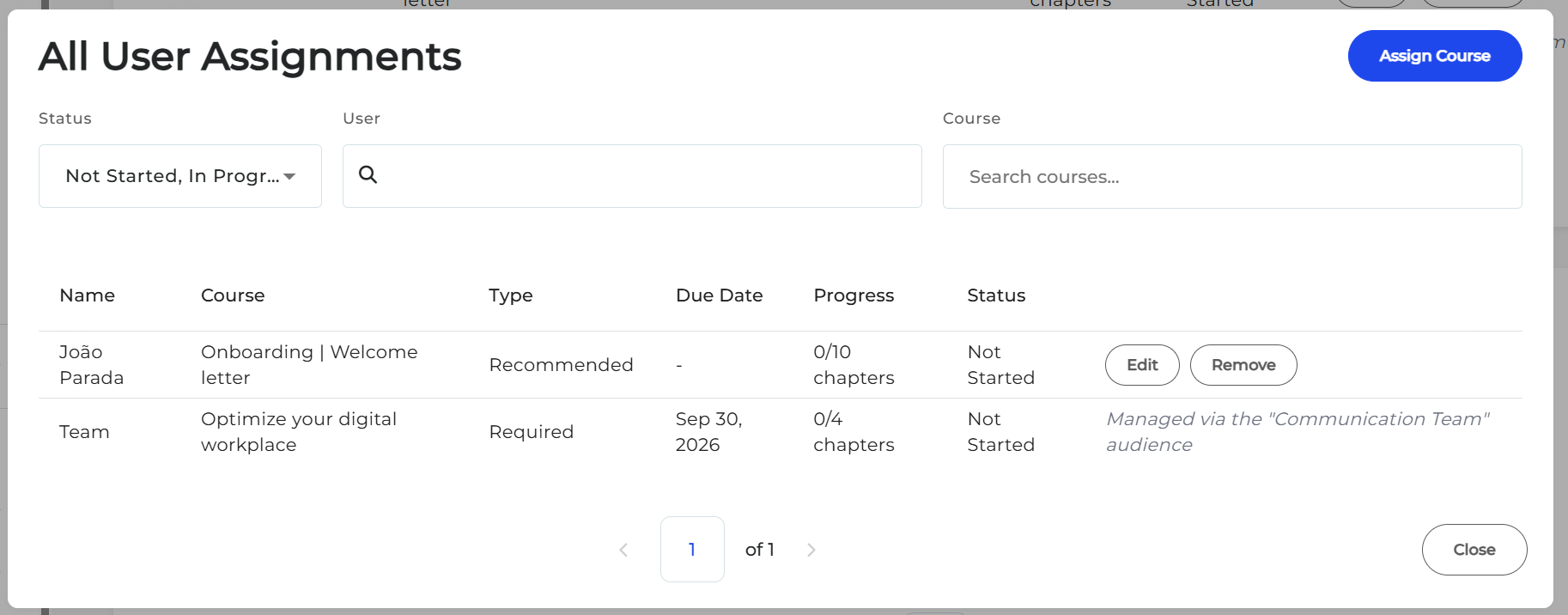Close the All User Assignments dialog
1568x615 pixels.
pyautogui.click(x=1474, y=550)
